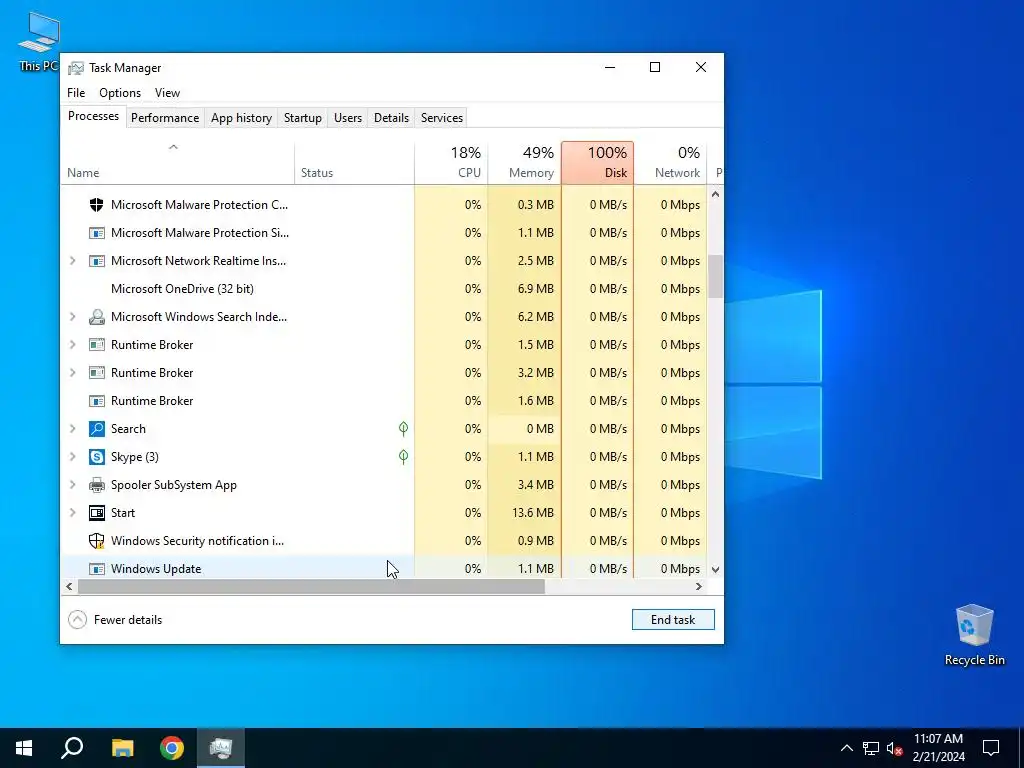Switch to the App history tab
Image resolution: width=1024 pixels, height=768 pixels.
tap(241, 118)
